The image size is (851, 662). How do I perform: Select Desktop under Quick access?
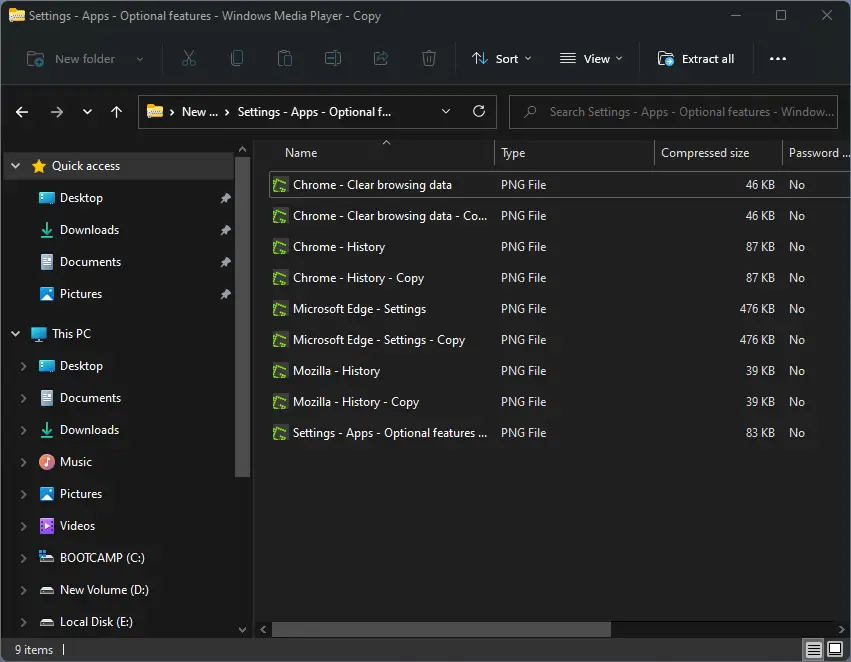tap(81, 198)
